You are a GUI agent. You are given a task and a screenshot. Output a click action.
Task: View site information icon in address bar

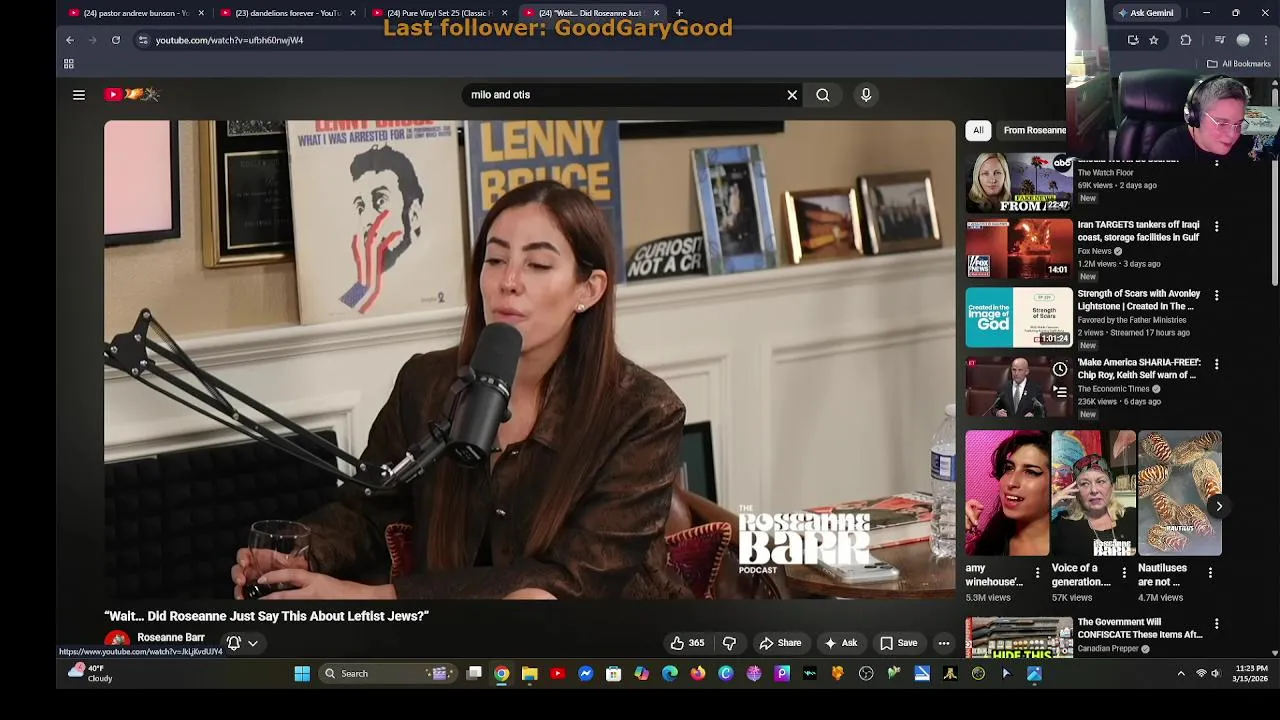click(143, 40)
